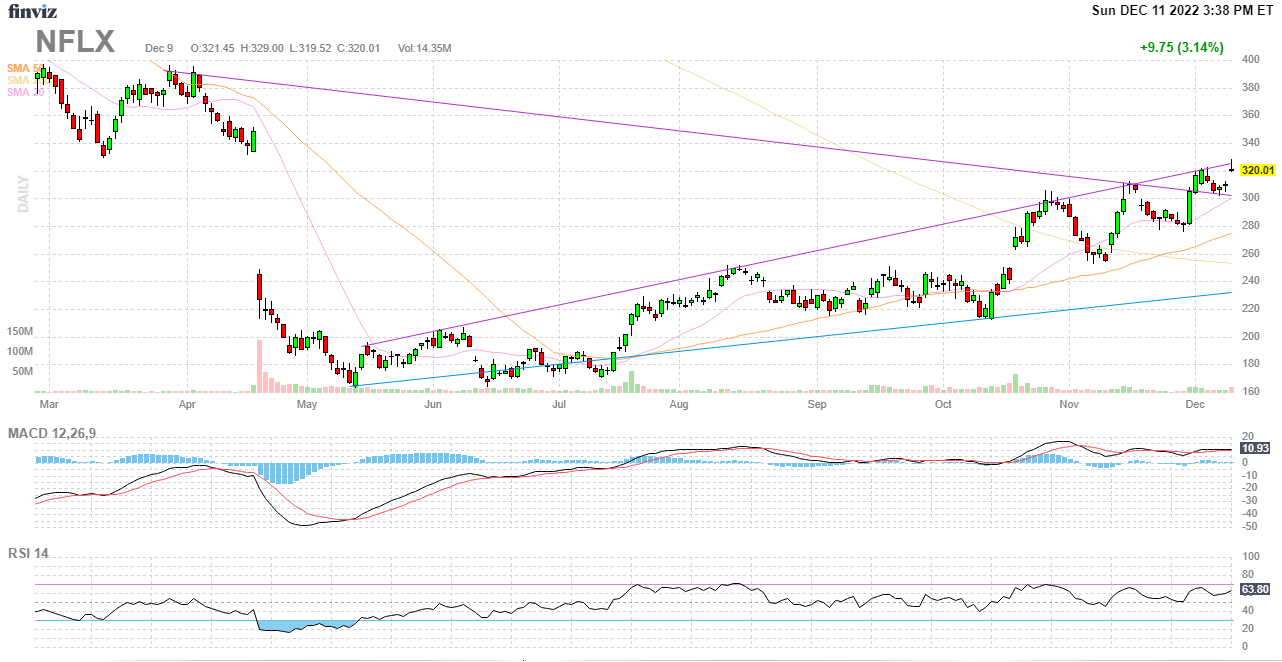Screen dimensions: 1282x662
Task: Select the yellow 320.01 current price tag
Action: pyautogui.click(x=1257, y=171)
